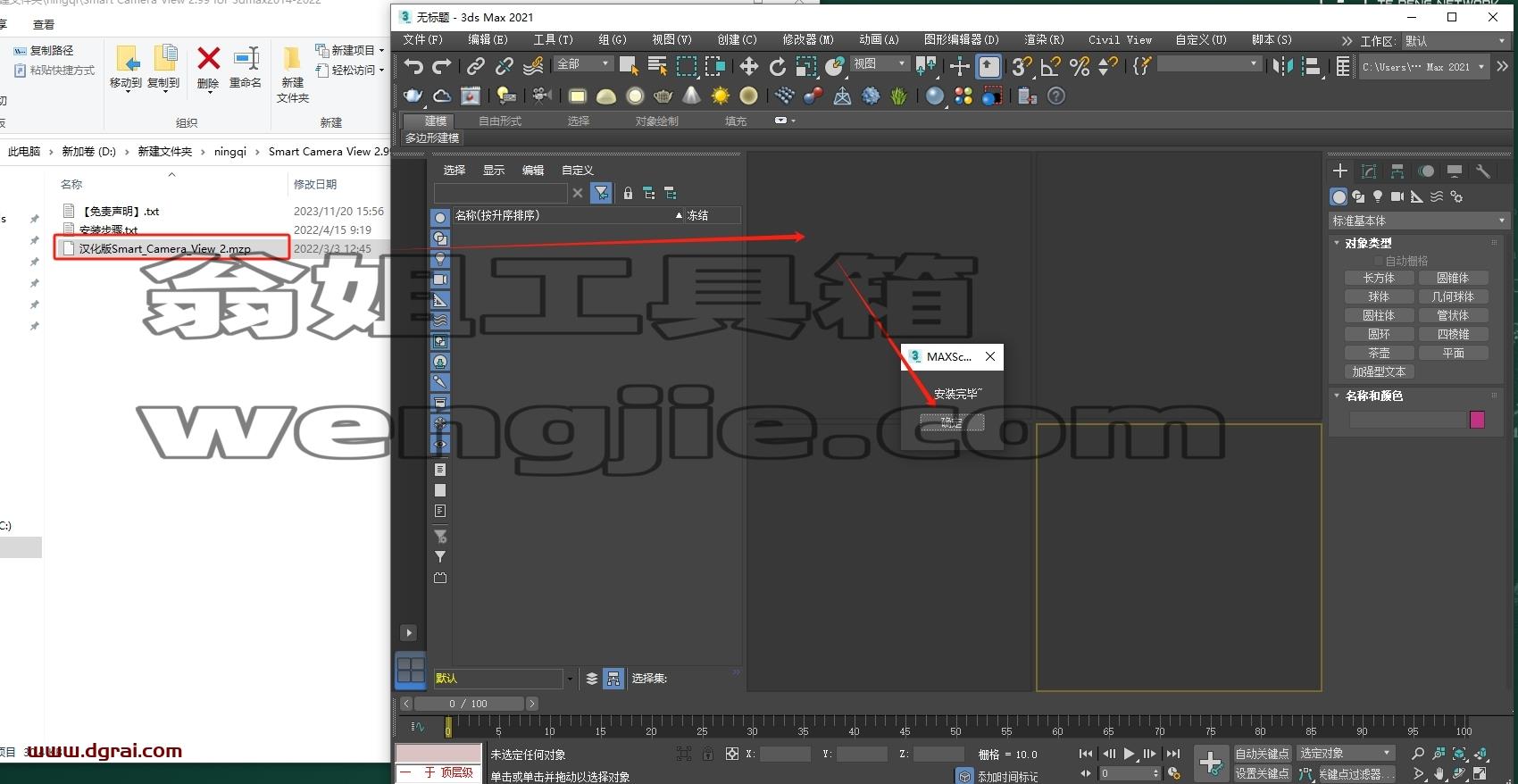The height and width of the screenshot is (784, 1518).
Task: Open the 显示 menu in Scene Explorer
Action: coord(494,170)
